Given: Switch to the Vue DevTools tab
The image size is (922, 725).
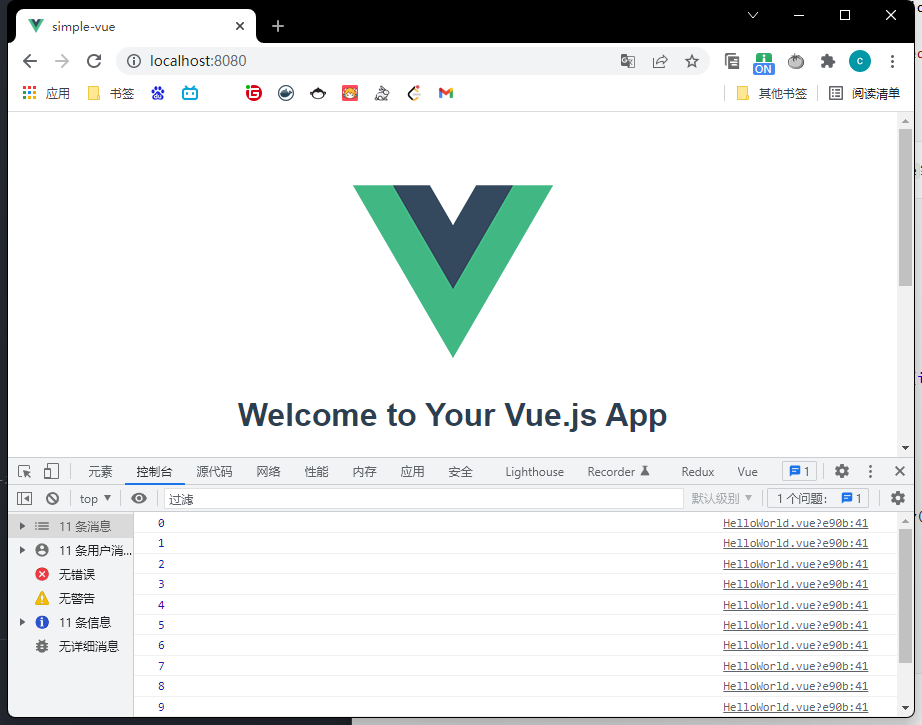Looking at the screenshot, I should [x=747, y=472].
